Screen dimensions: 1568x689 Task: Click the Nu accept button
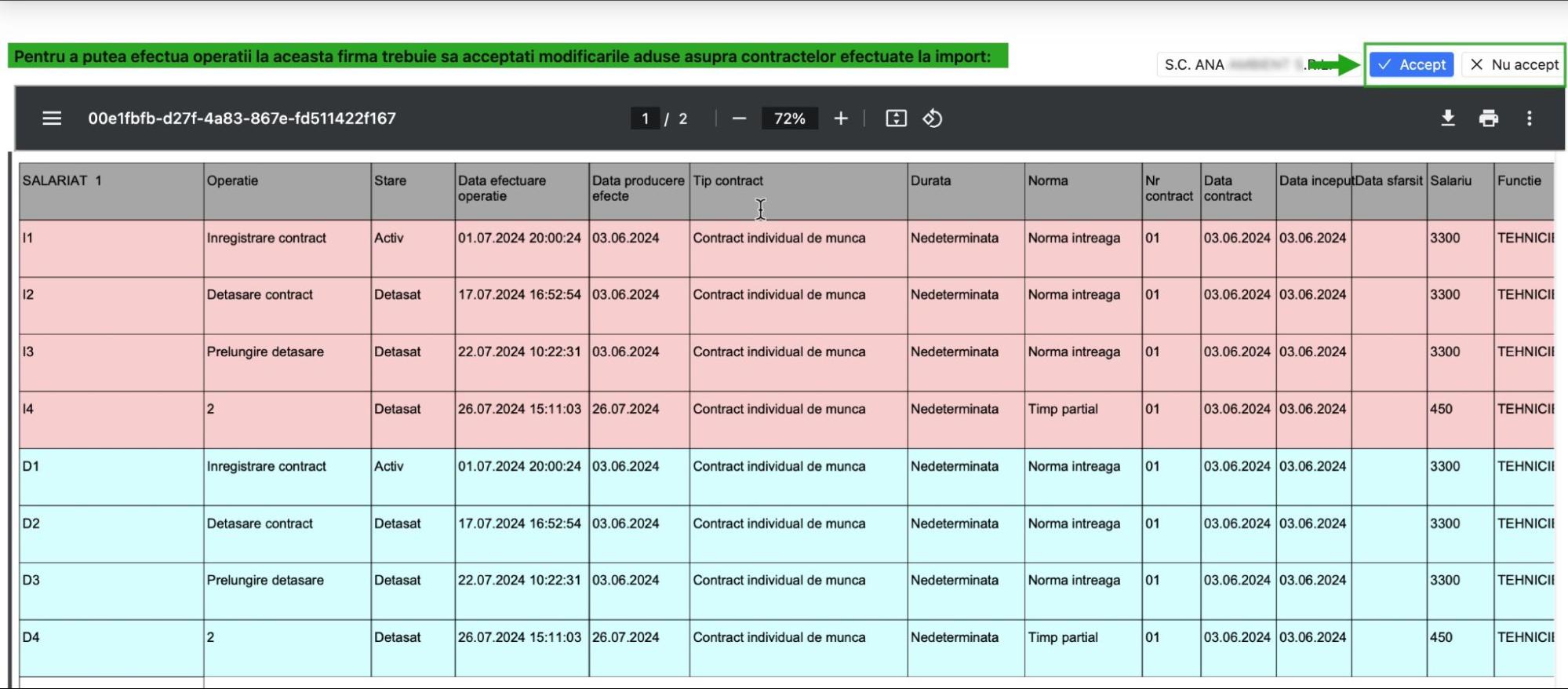tap(1514, 64)
